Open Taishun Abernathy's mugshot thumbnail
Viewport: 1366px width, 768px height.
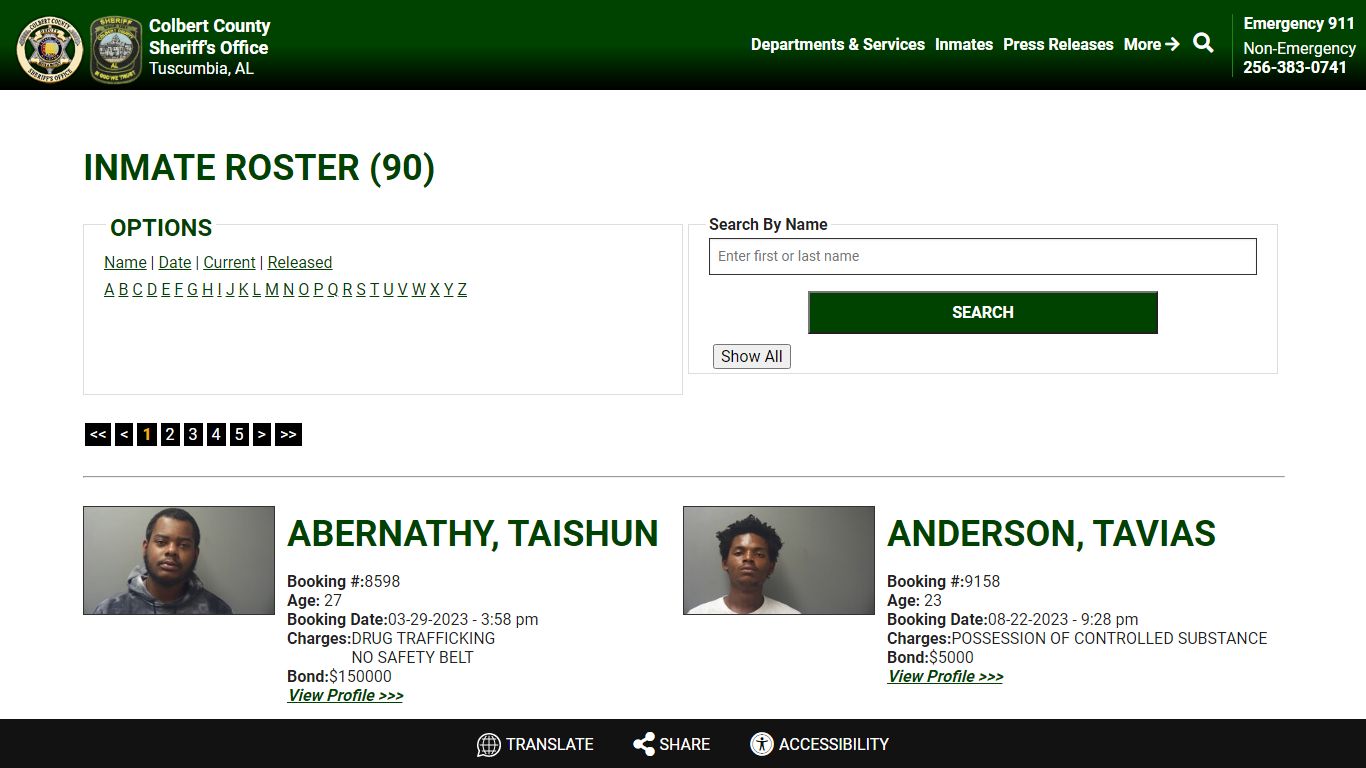pos(179,560)
